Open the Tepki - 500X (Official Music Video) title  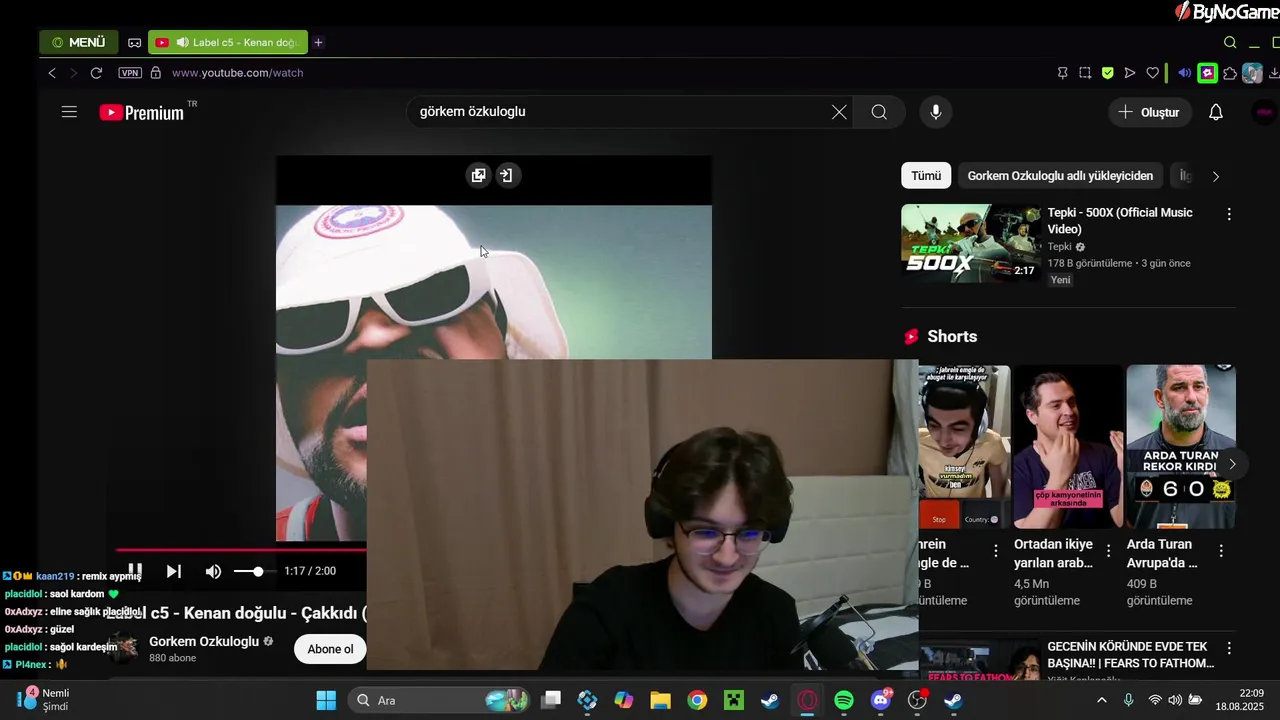coord(1120,221)
